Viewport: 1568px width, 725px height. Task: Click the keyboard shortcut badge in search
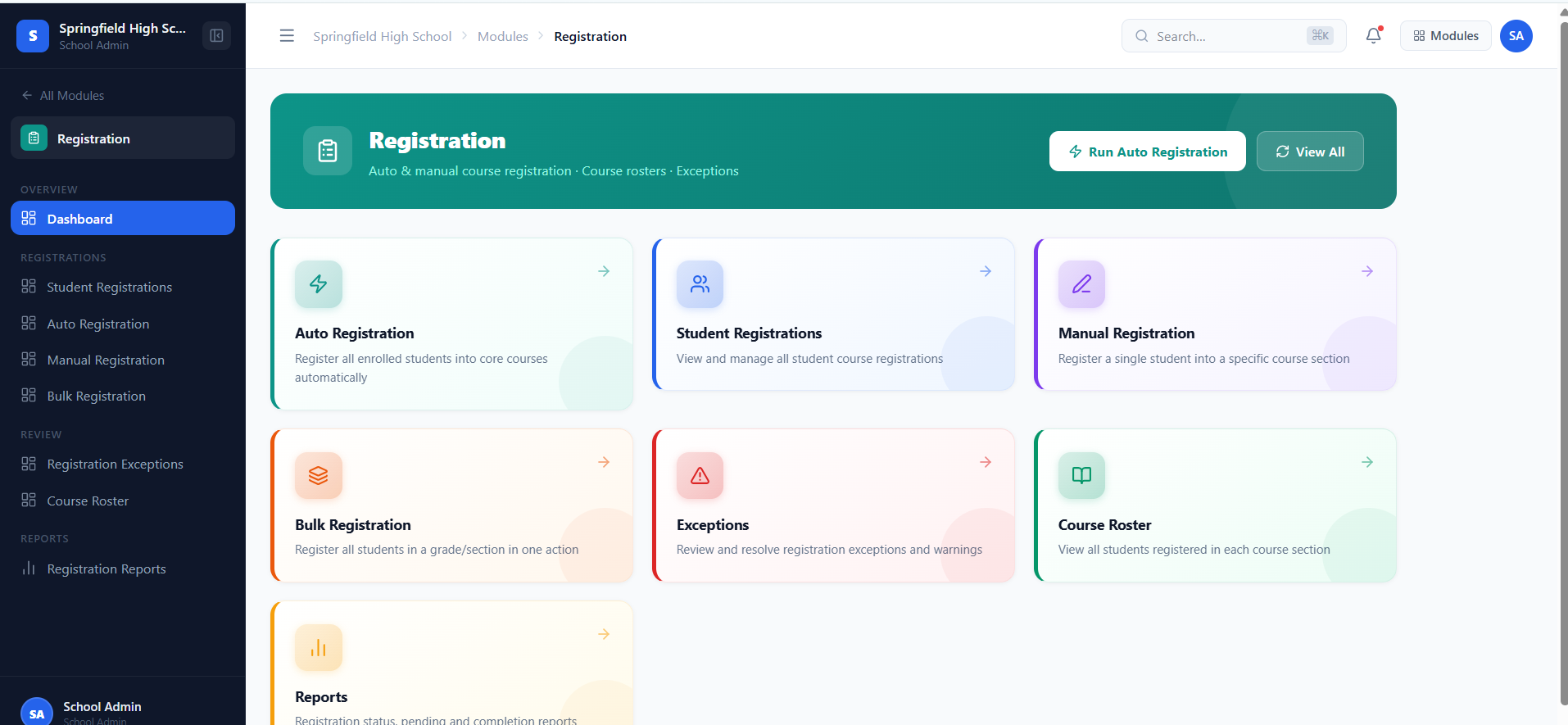click(x=1320, y=35)
